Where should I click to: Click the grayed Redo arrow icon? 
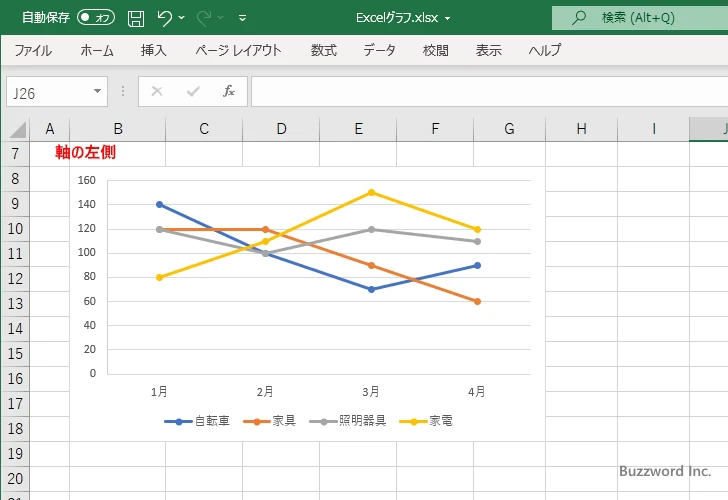204,18
